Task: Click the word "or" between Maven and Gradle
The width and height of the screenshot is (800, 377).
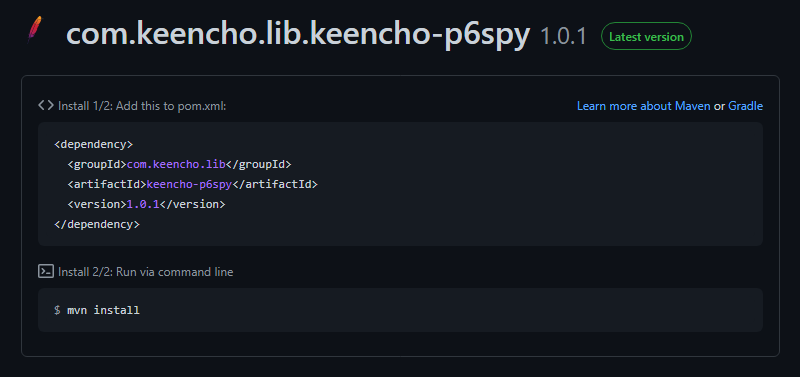Action: click(719, 106)
